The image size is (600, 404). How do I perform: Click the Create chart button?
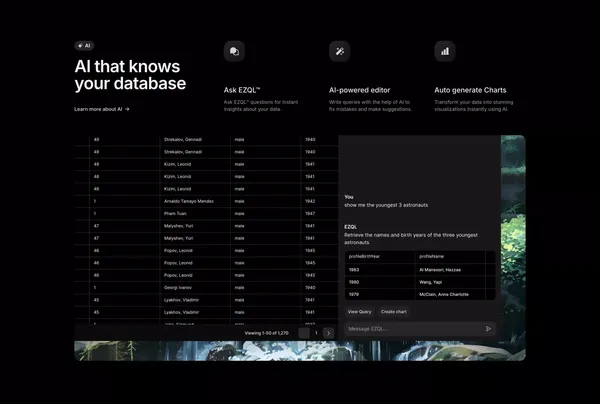[394, 312]
